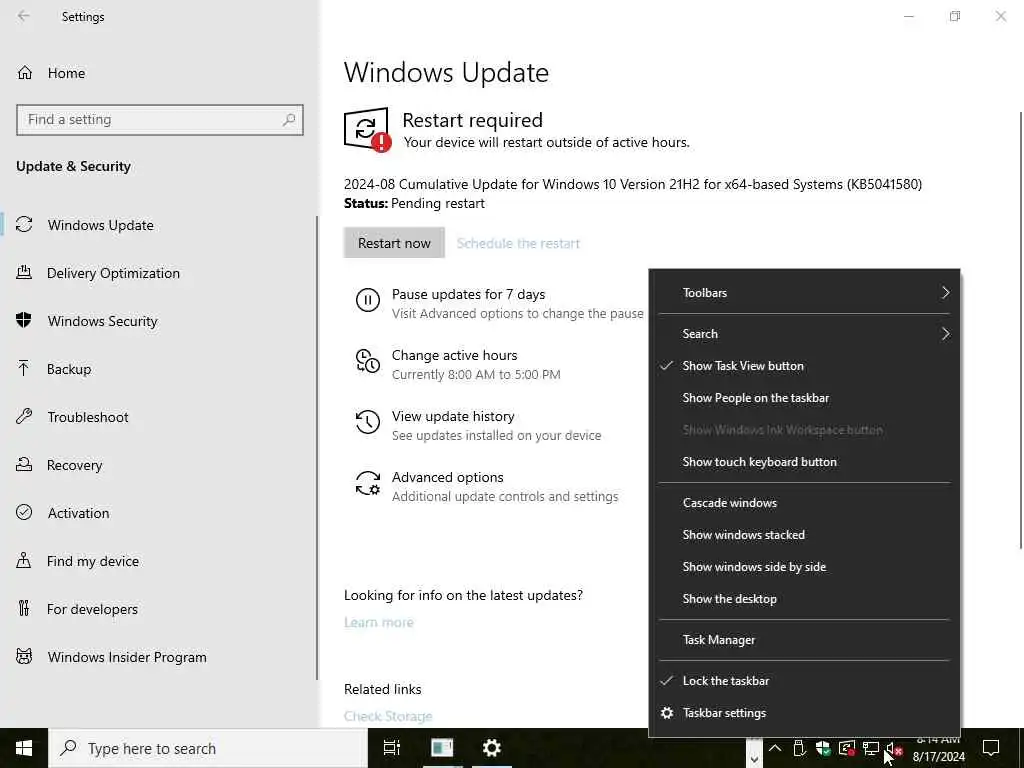Open Windows Update sidebar section
Viewport: 1024px width, 768px height.
pos(101,225)
